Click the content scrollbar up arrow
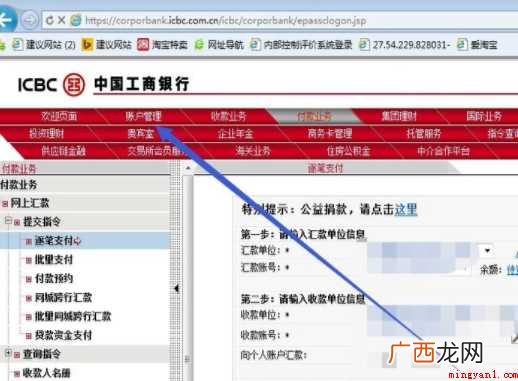Image resolution: width=518 pixels, height=381 pixels. point(188,168)
